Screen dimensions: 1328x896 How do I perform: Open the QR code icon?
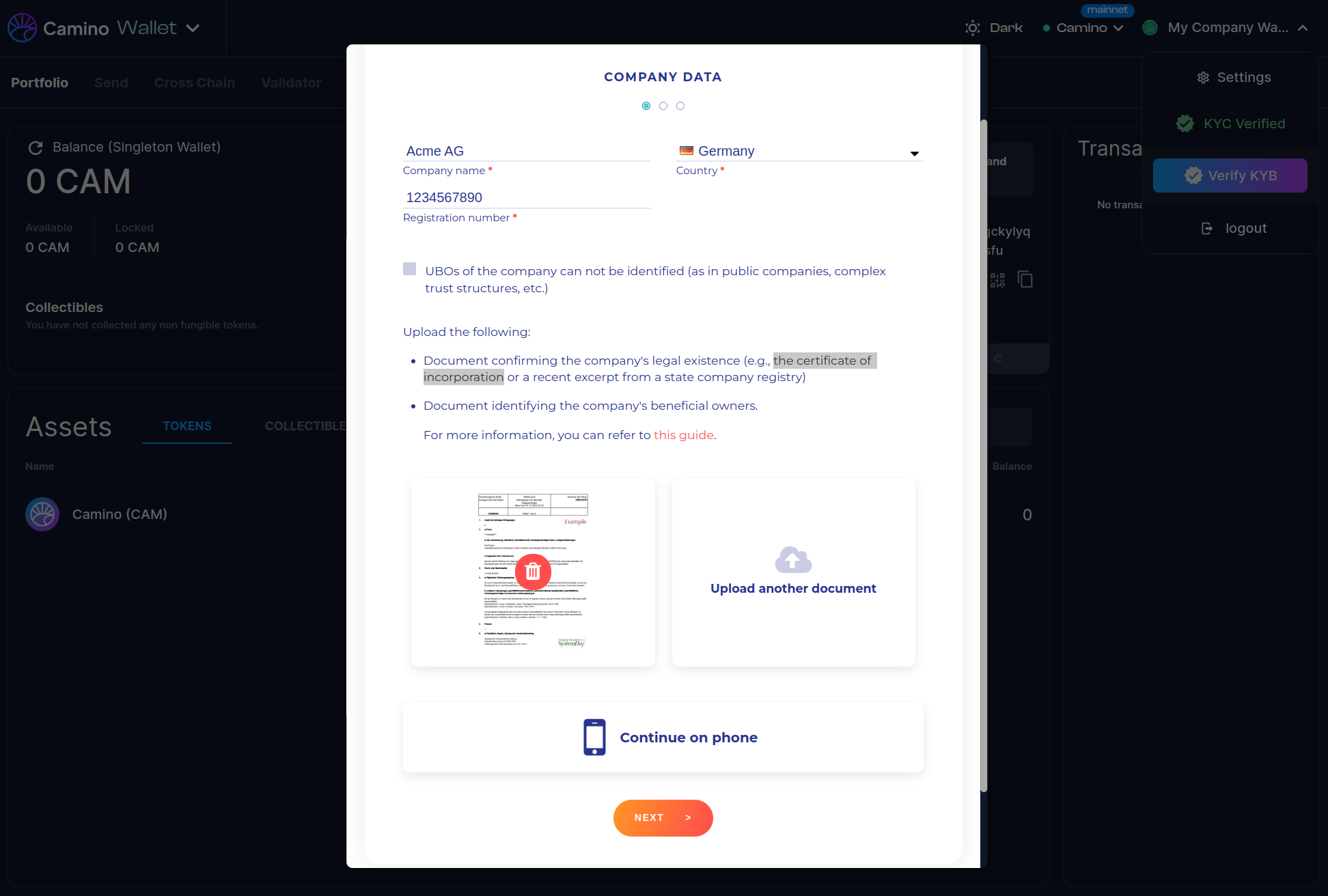(x=997, y=280)
